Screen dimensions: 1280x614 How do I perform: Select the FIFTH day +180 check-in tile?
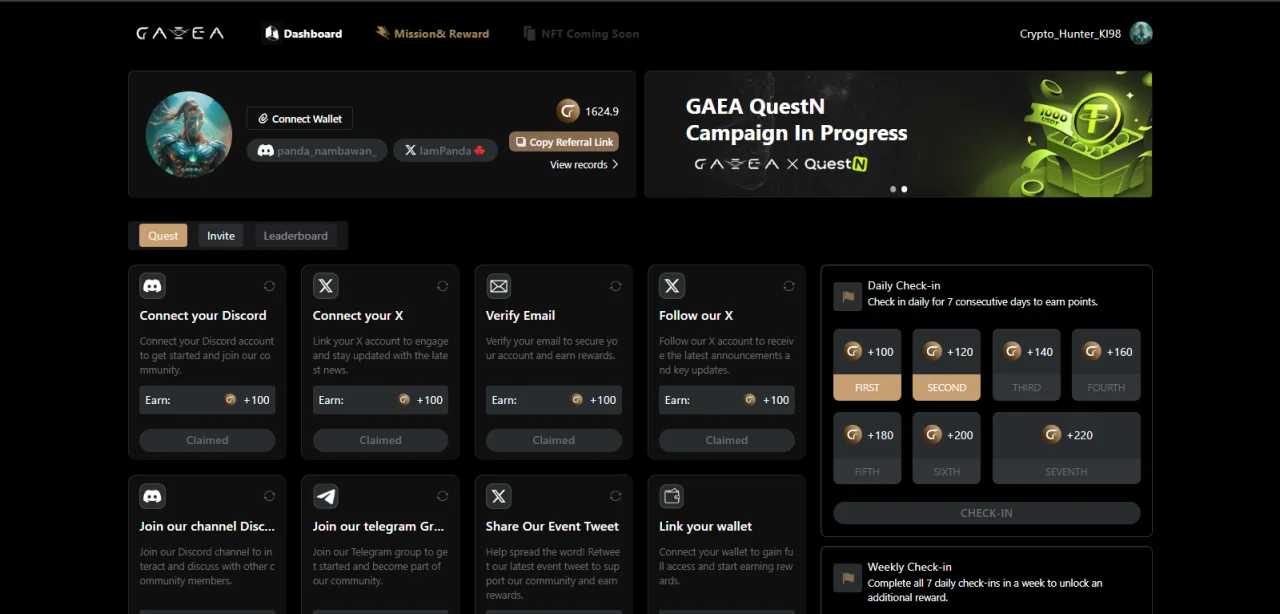click(867, 448)
